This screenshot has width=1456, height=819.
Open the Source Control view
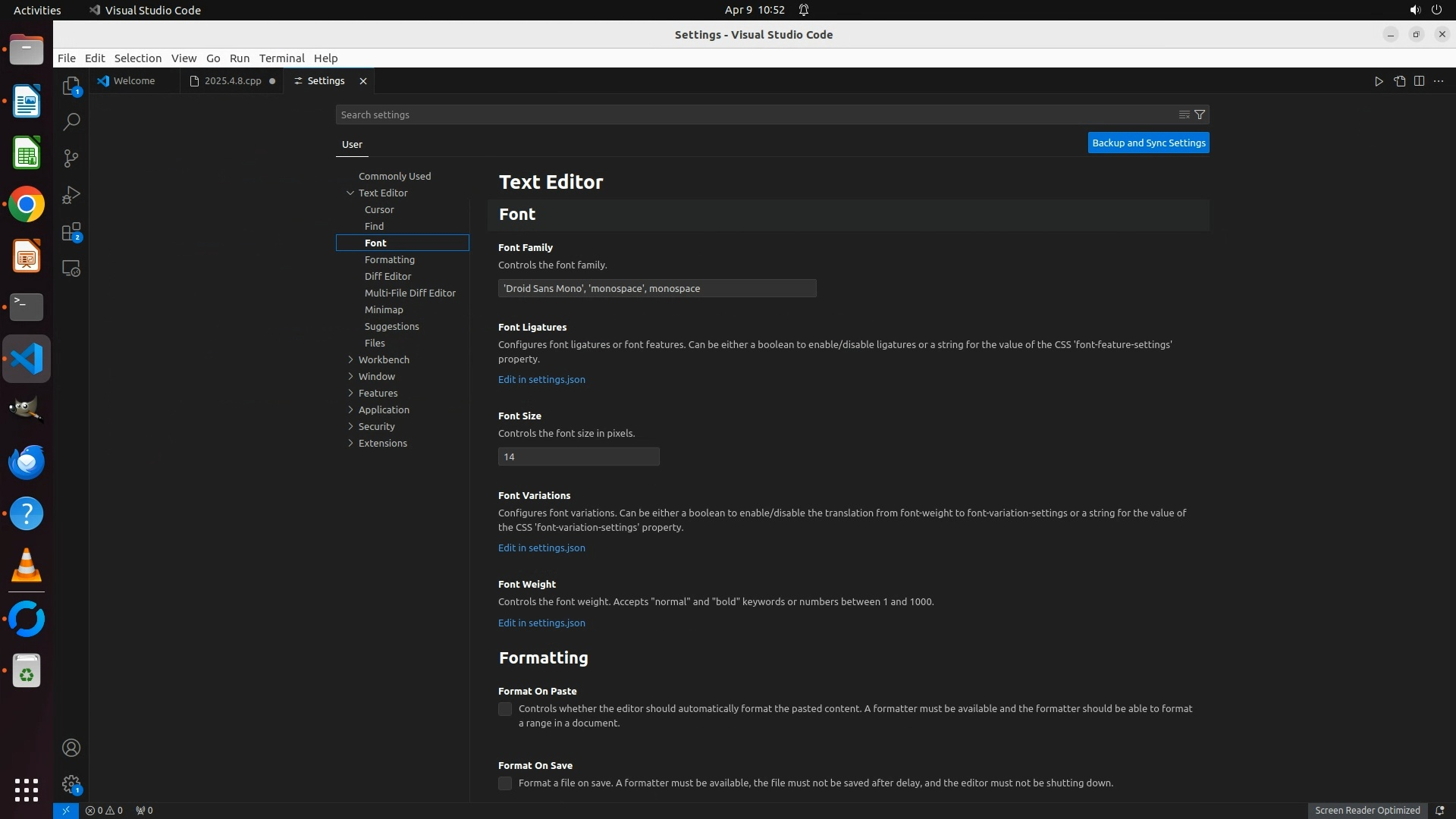71,158
